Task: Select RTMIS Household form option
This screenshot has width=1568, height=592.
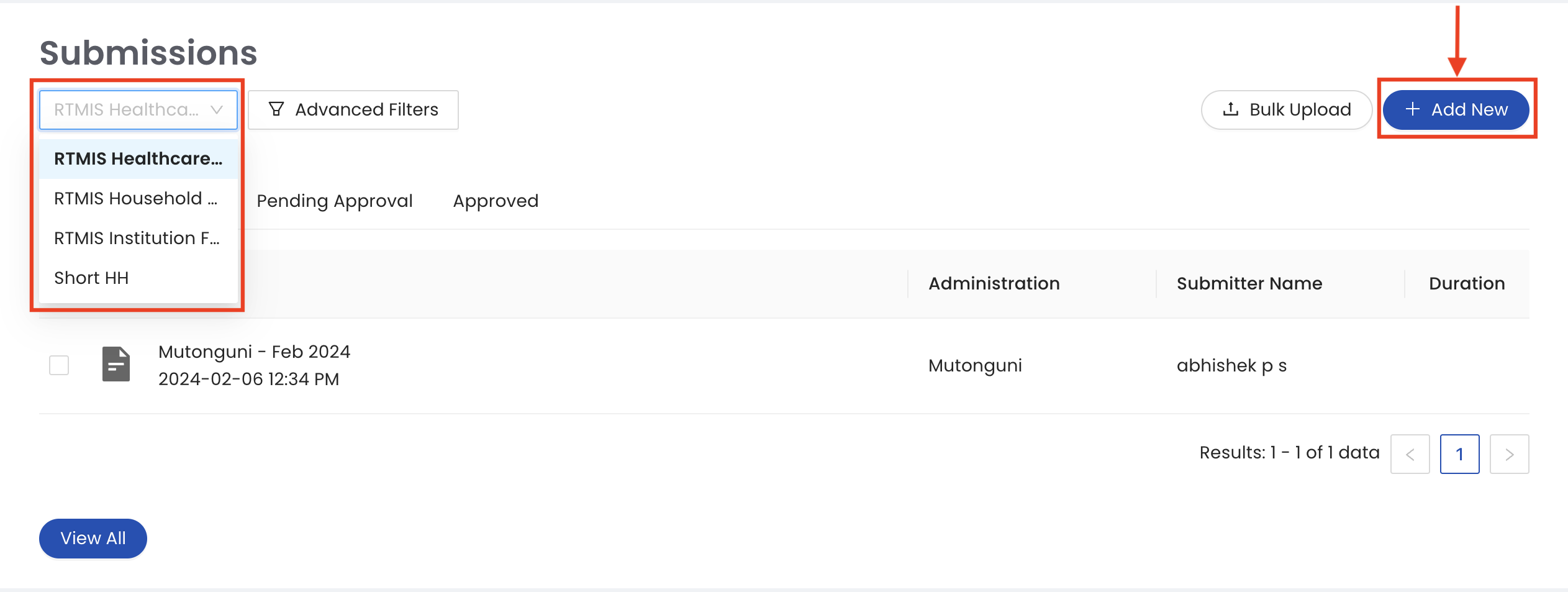Action: (137, 199)
